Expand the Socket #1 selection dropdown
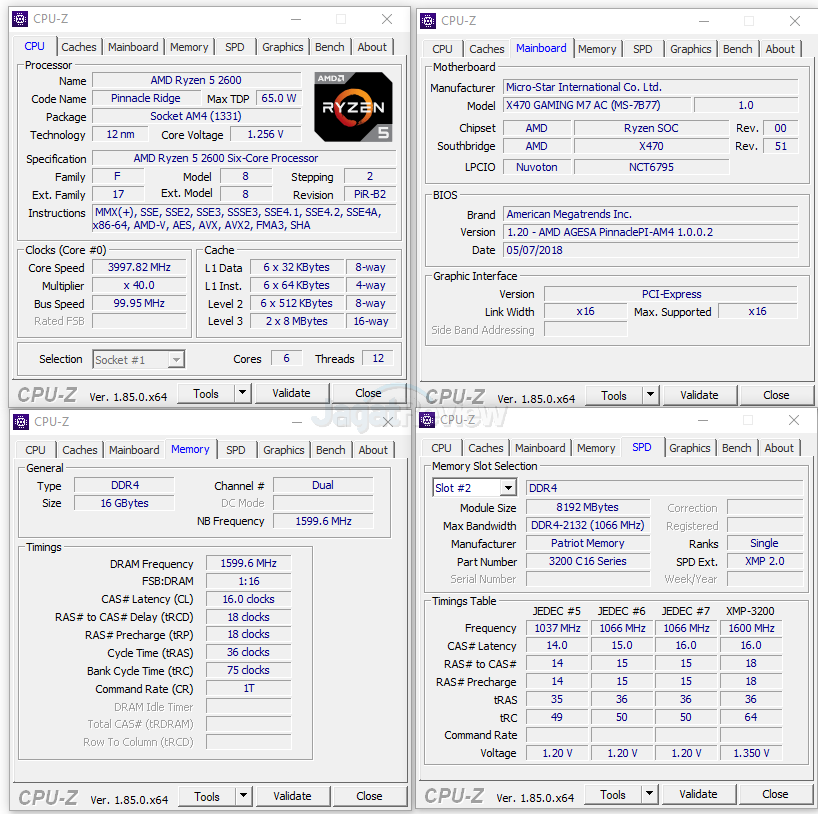 (176, 360)
